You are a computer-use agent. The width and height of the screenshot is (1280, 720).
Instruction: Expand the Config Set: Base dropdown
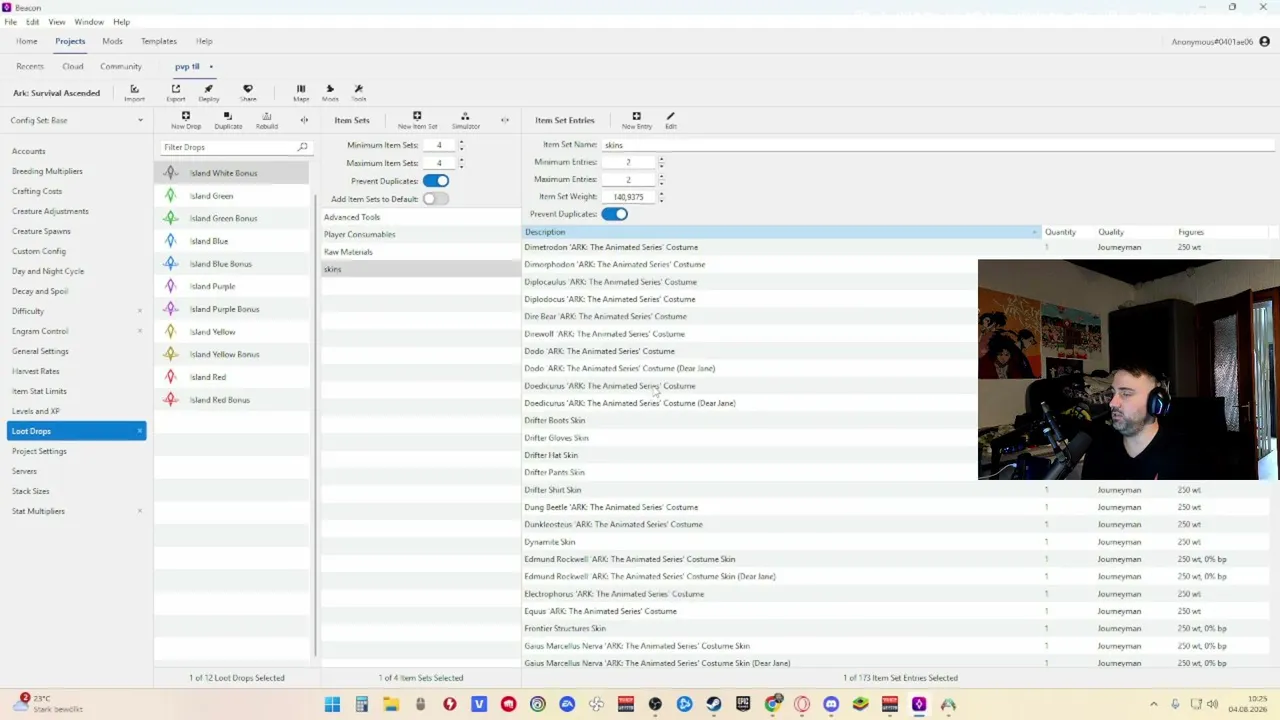[76, 120]
